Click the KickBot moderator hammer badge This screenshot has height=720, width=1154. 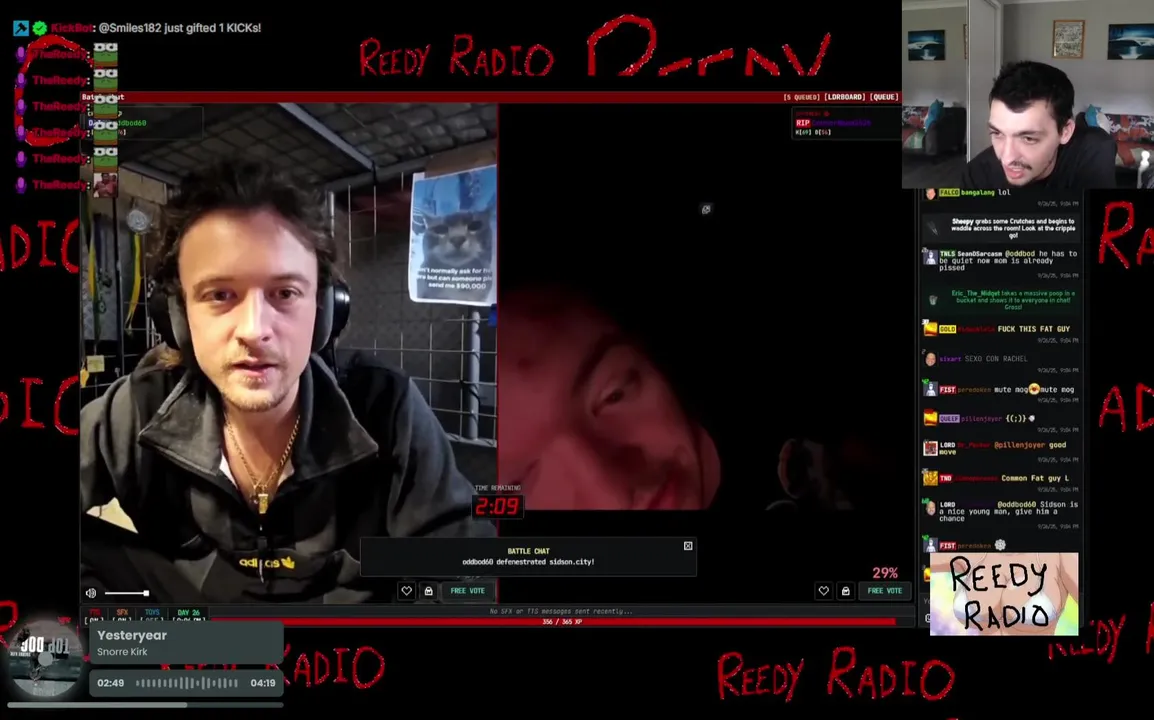point(21,28)
